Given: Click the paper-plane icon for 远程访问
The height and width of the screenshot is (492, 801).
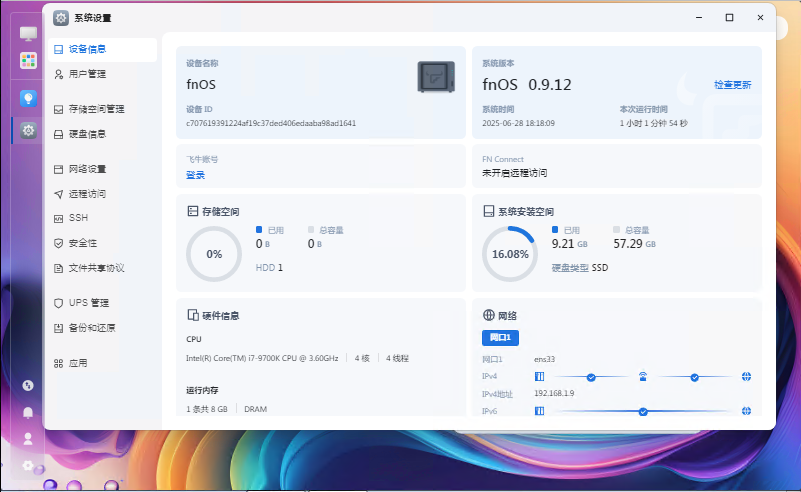Looking at the screenshot, I should [59, 194].
